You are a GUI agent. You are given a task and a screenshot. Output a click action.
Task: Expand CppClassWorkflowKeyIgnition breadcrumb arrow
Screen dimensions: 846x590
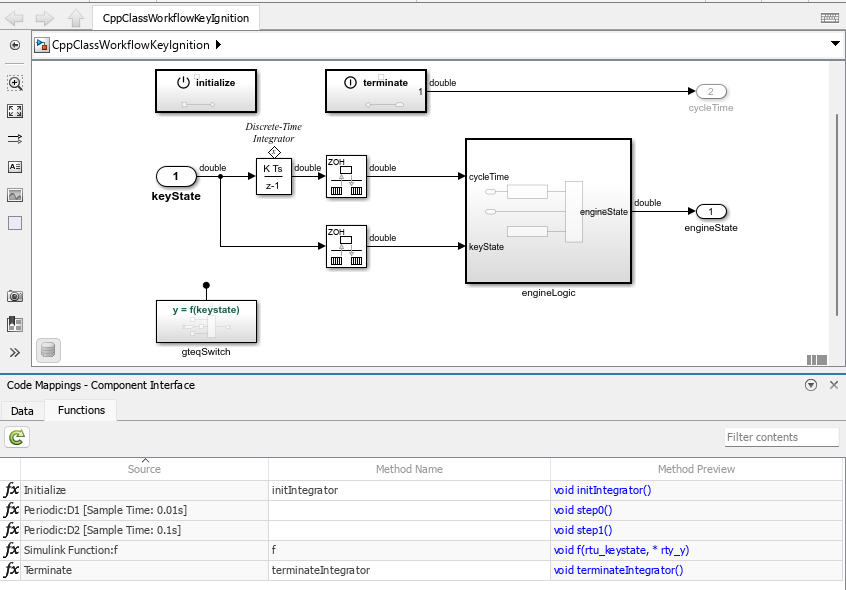click(219, 45)
